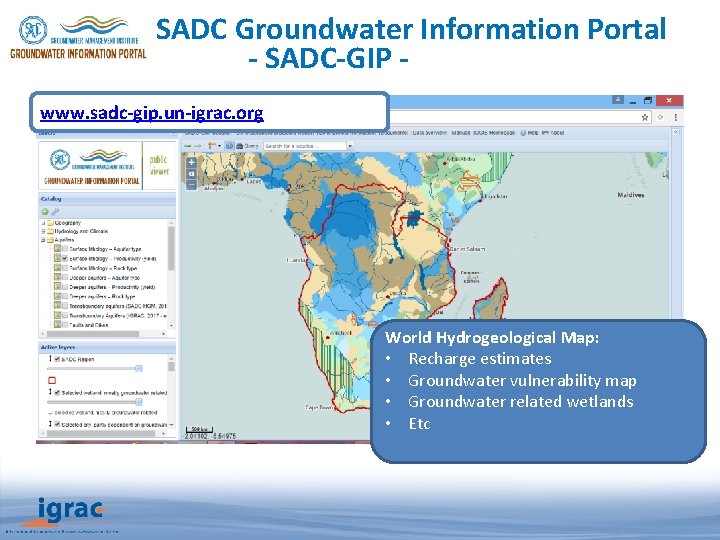Screen dimensions: 720x540
Task: Check Deeper aquifers – Productivity (yield) layer
Action: tap(65, 287)
